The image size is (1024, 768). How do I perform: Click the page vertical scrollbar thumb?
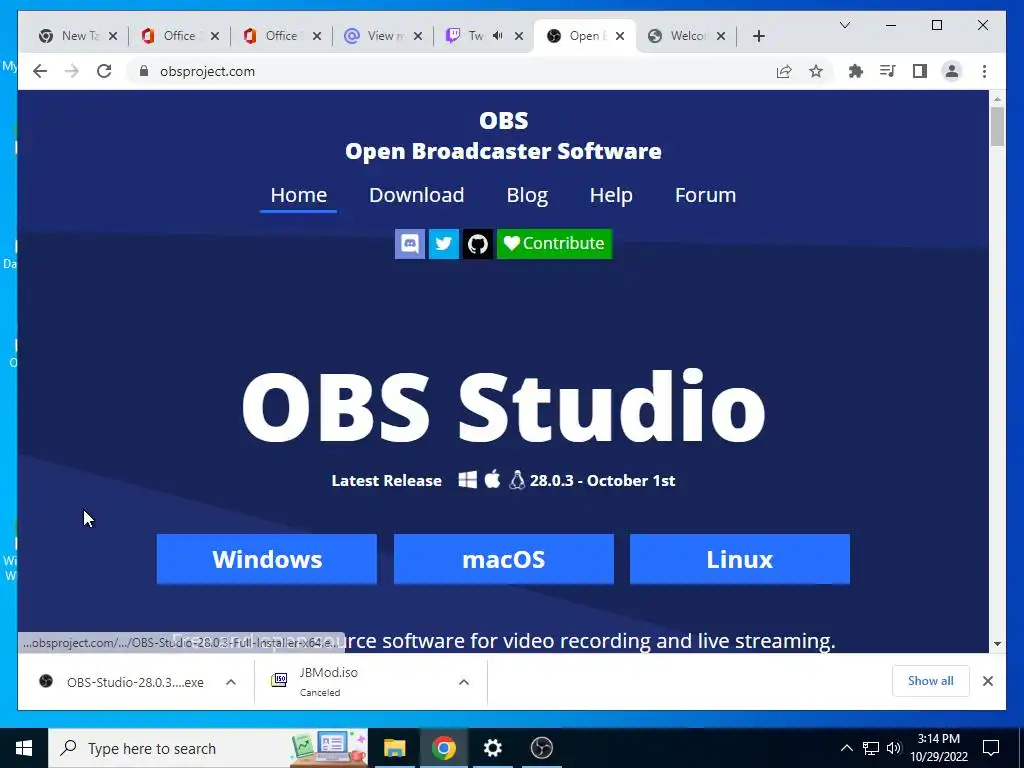997,126
